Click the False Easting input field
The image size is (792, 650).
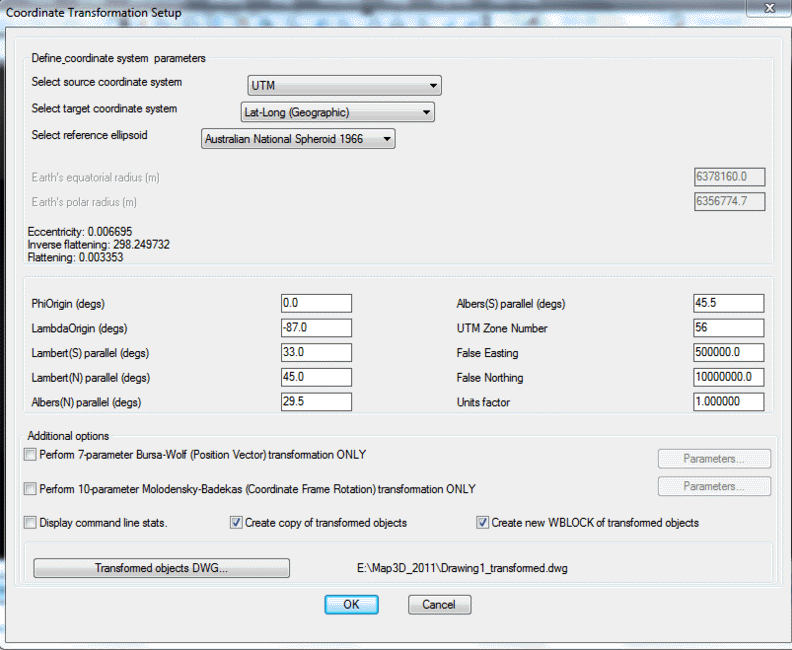point(728,353)
